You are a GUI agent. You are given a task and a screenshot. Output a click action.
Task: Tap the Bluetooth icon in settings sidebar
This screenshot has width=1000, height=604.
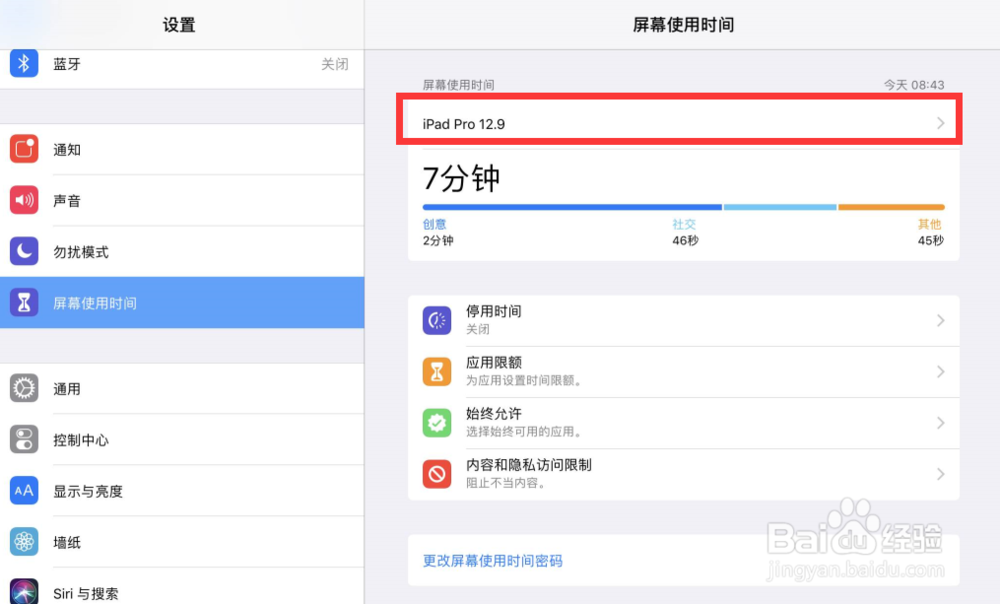[24, 64]
